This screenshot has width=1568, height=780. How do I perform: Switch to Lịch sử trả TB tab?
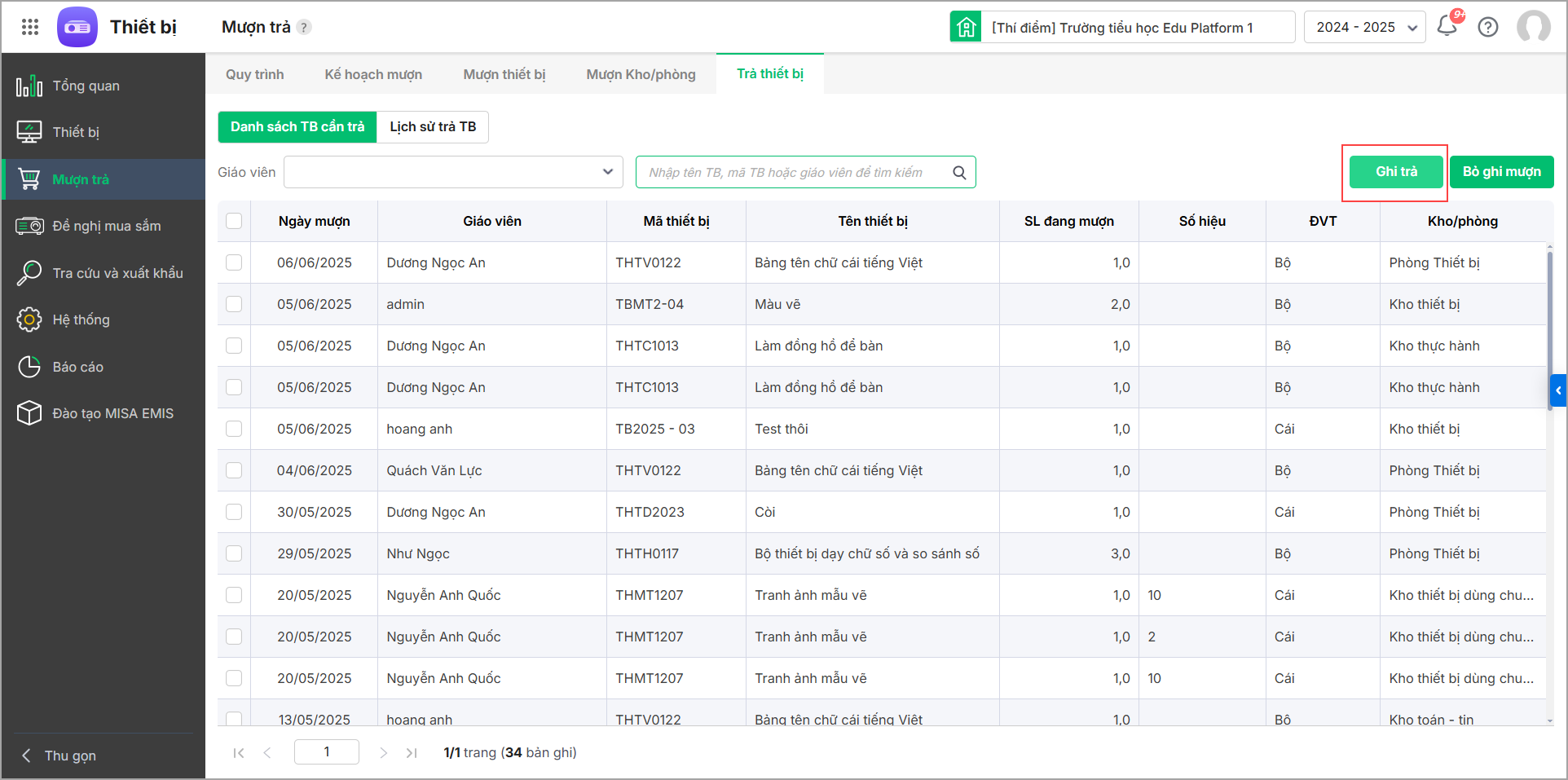(433, 127)
